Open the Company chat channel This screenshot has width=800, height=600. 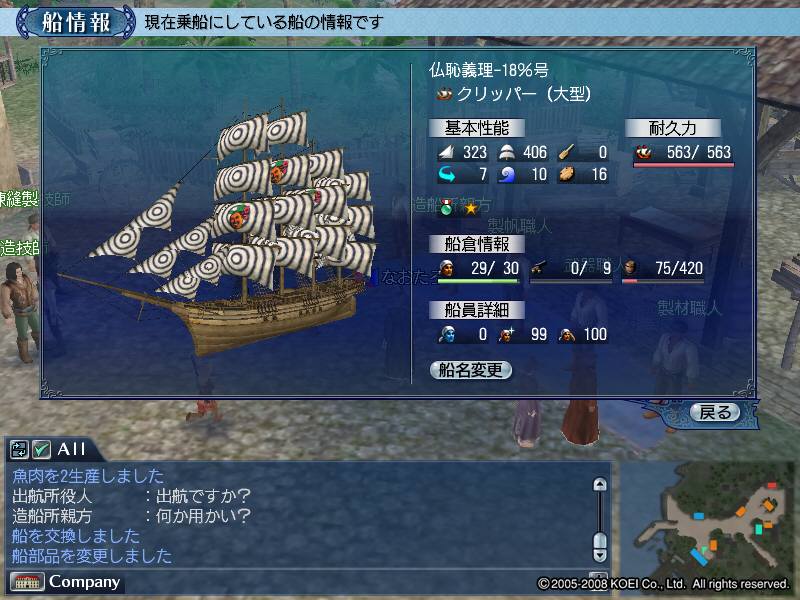(85, 582)
